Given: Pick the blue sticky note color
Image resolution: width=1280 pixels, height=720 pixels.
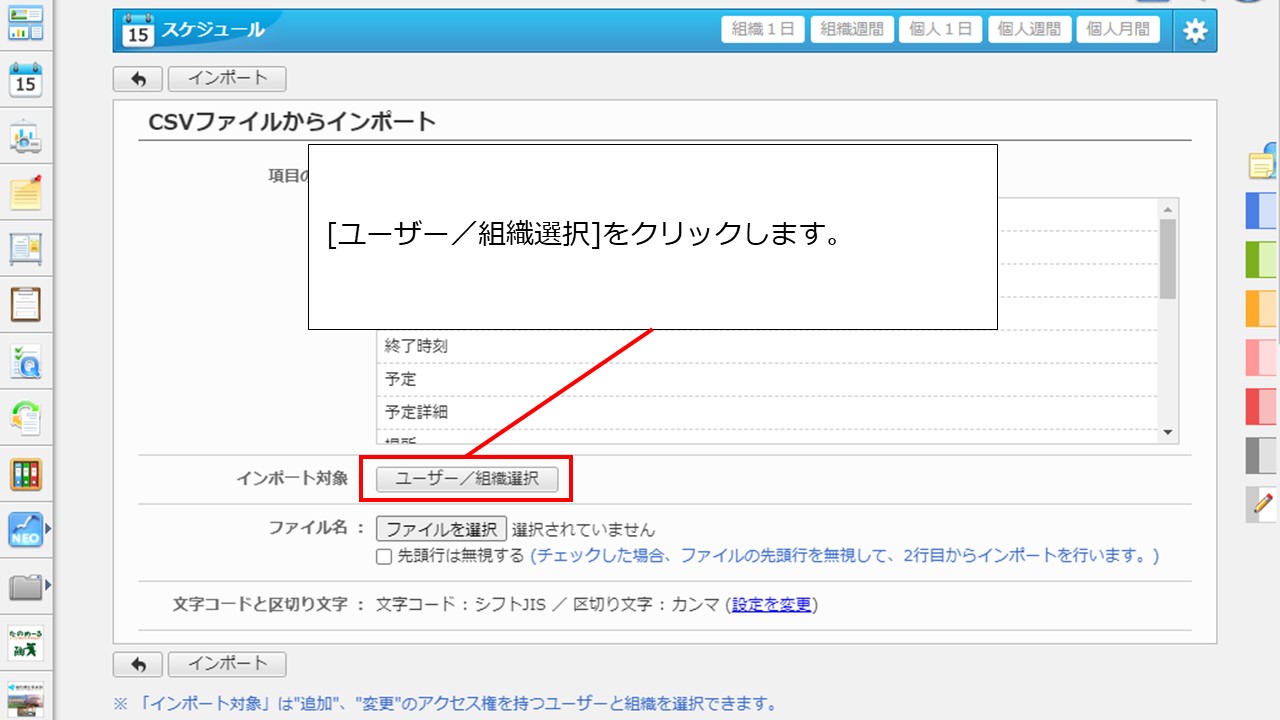Looking at the screenshot, I should pos(1261,211).
